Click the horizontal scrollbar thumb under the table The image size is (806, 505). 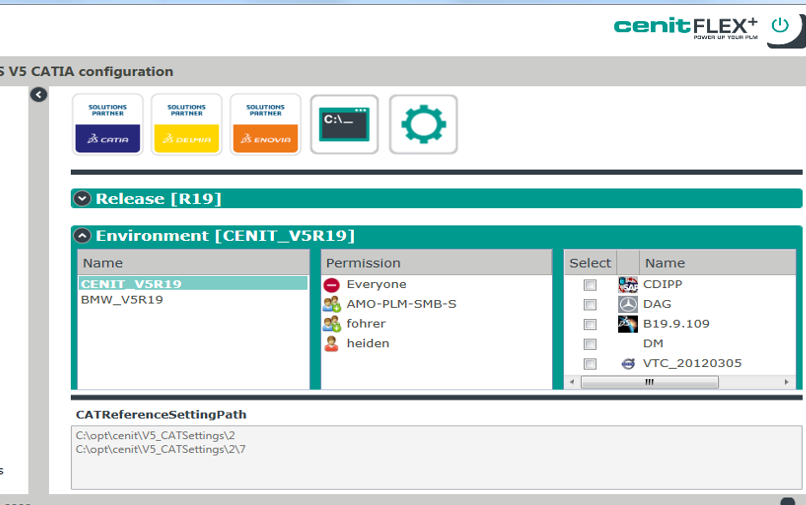point(650,382)
